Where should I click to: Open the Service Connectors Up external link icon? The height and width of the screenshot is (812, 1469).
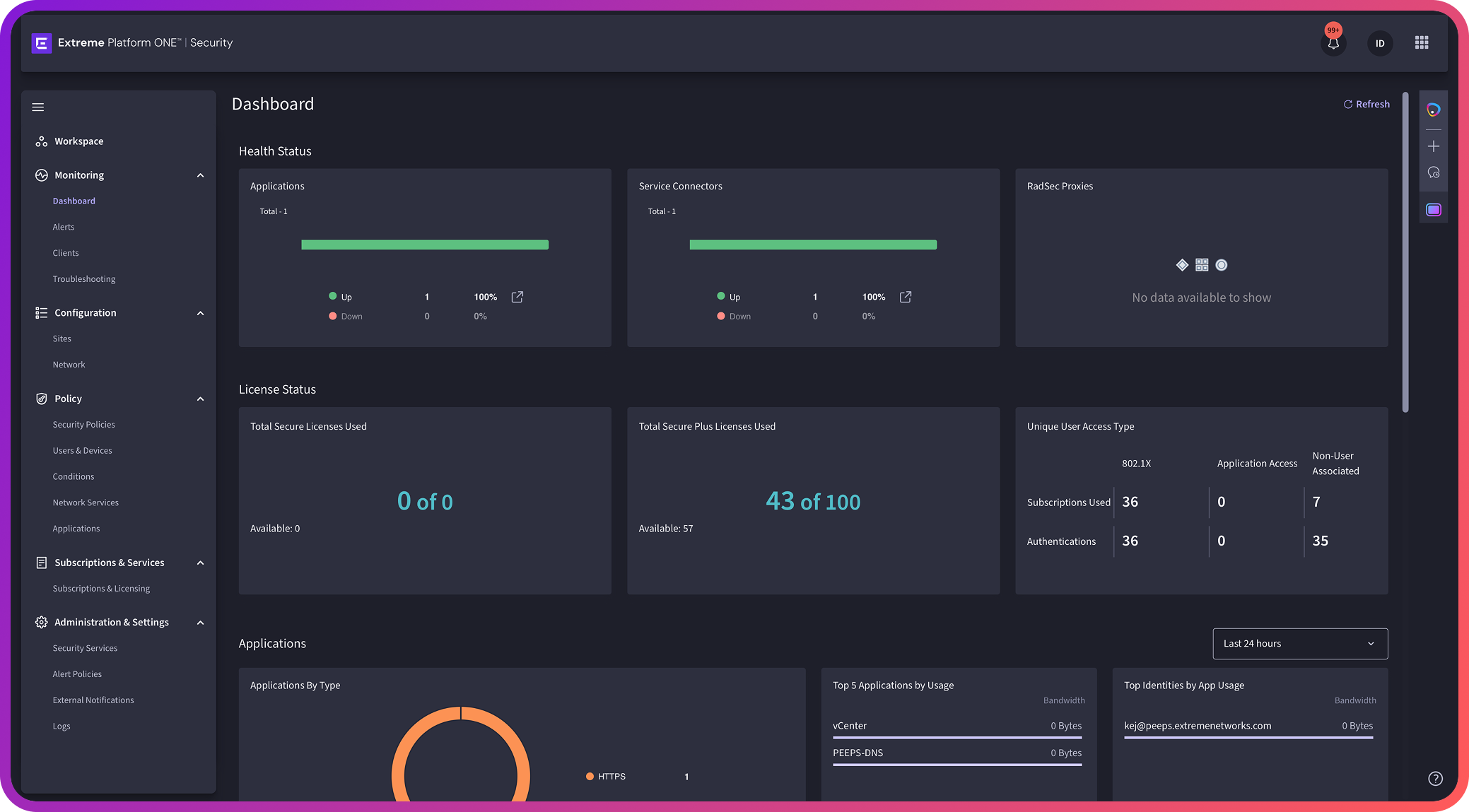(x=906, y=297)
